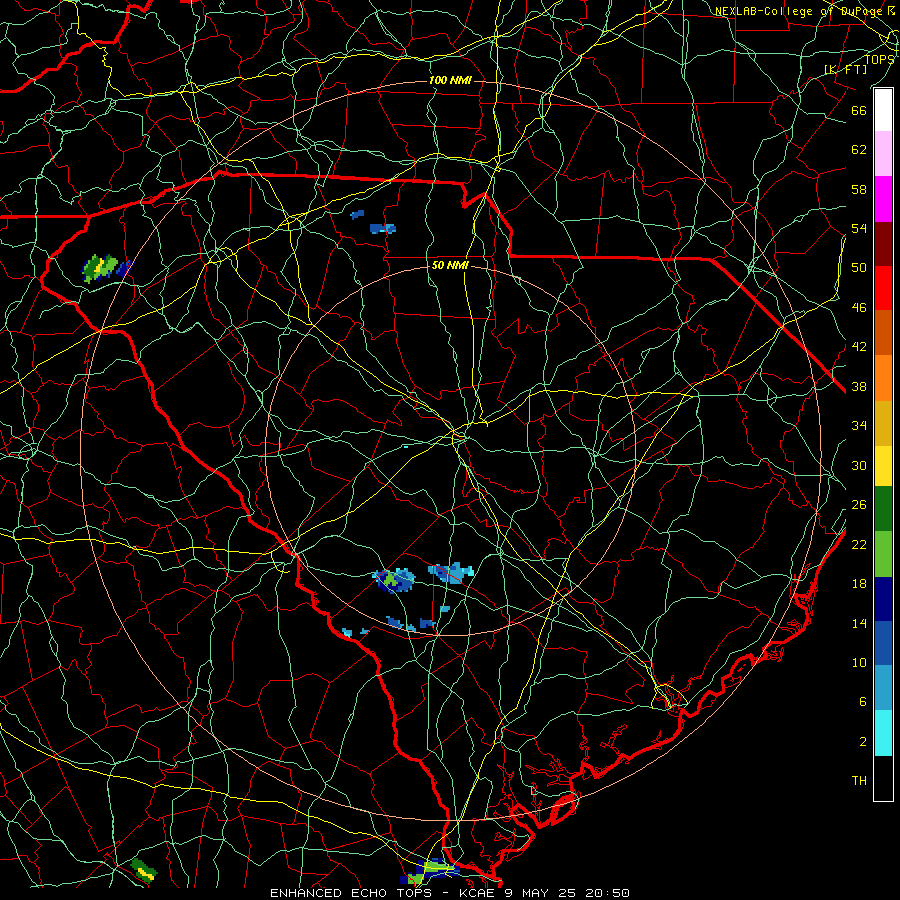Image resolution: width=900 pixels, height=900 pixels.
Task: Click the bright orange legend swatch
Action: coord(883,378)
